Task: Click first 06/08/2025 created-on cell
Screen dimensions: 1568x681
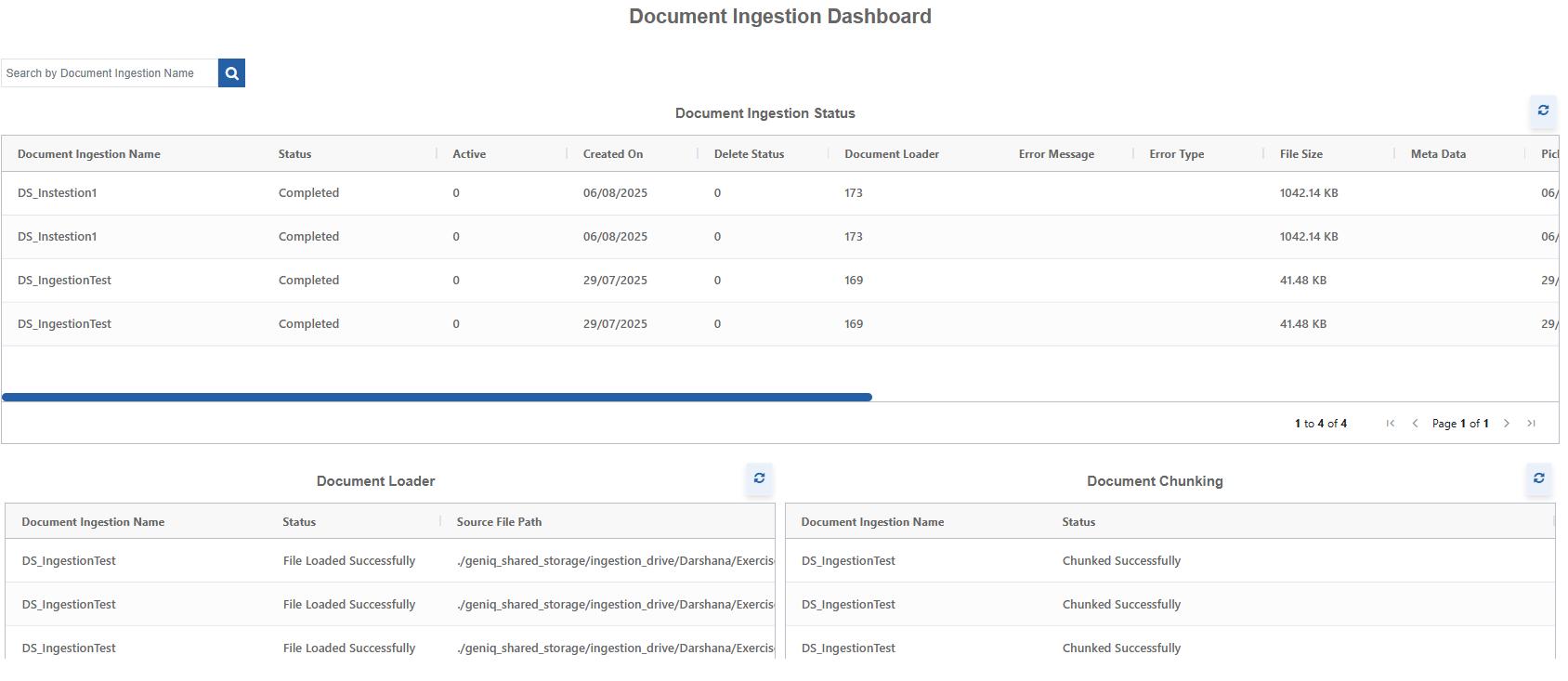Action: pyautogui.click(x=615, y=193)
